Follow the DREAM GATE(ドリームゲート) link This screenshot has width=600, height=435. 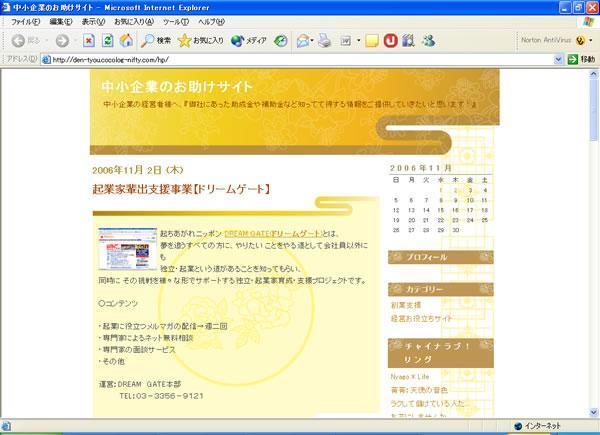click(273, 234)
